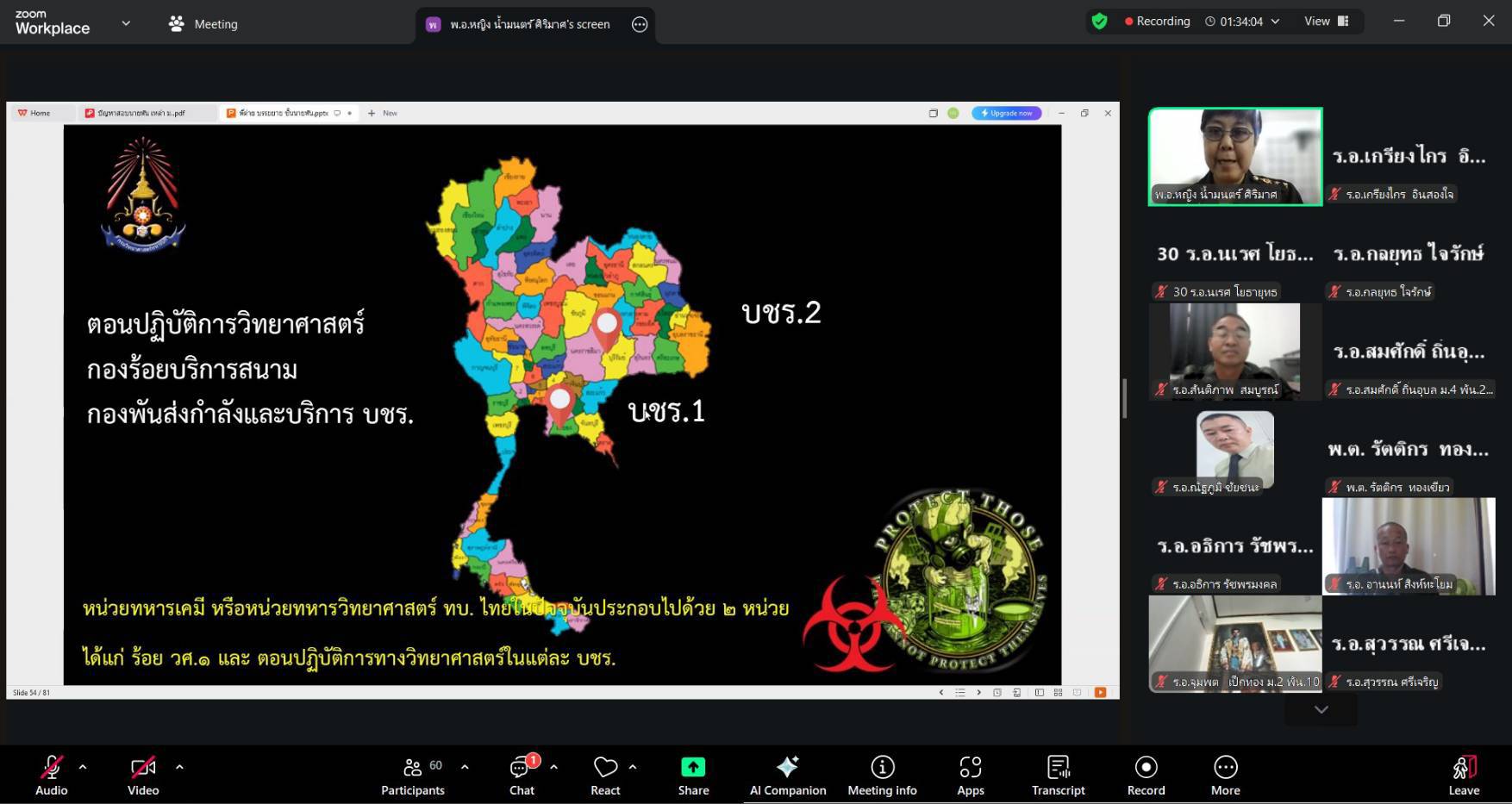Open AI Companion
Image resolution: width=1512 pixels, height=804 pixels.
(x=787, y=776)
